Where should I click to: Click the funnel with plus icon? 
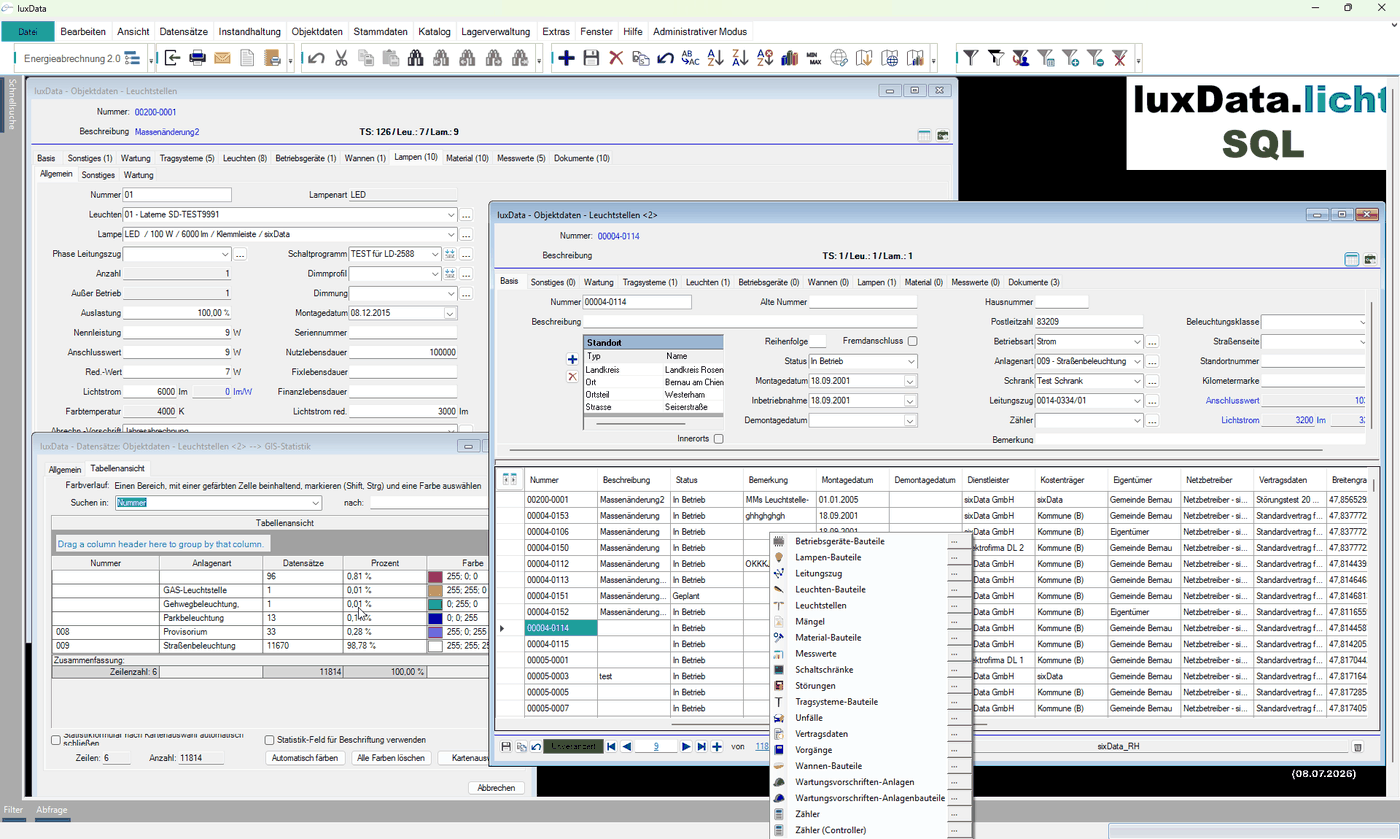(x=1070, y=58)
